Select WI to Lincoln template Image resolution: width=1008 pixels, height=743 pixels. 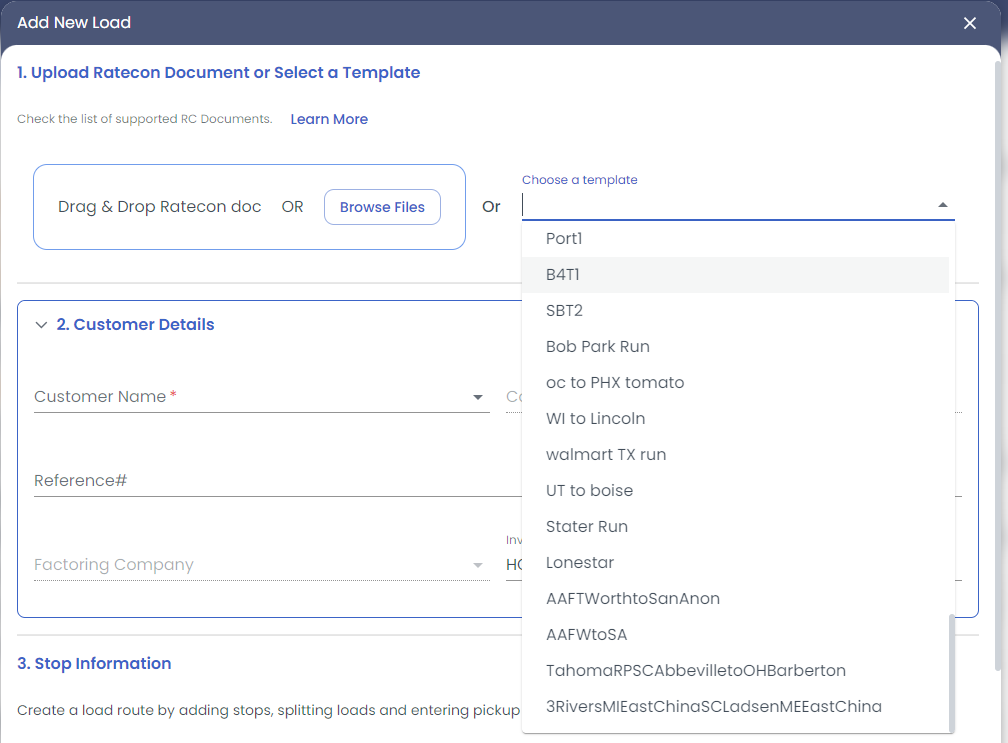(595, 418)
